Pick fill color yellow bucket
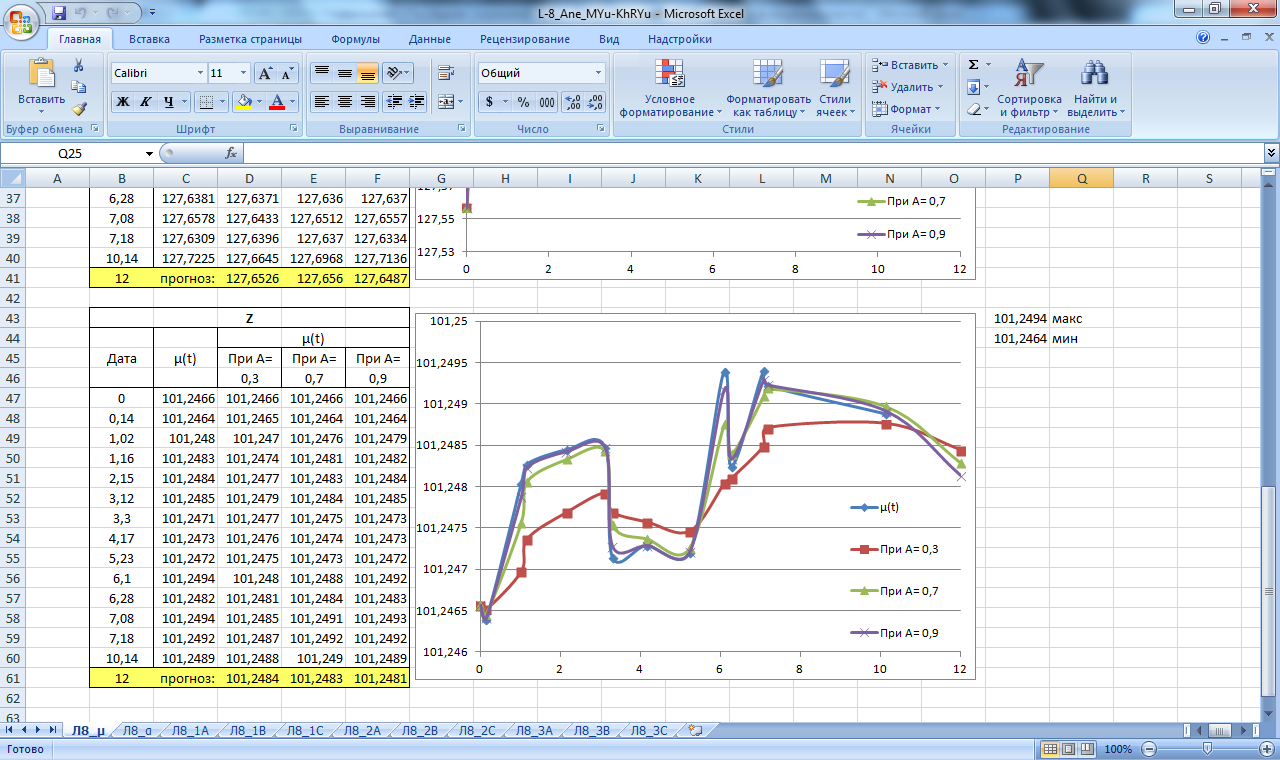 click(243, 101)
